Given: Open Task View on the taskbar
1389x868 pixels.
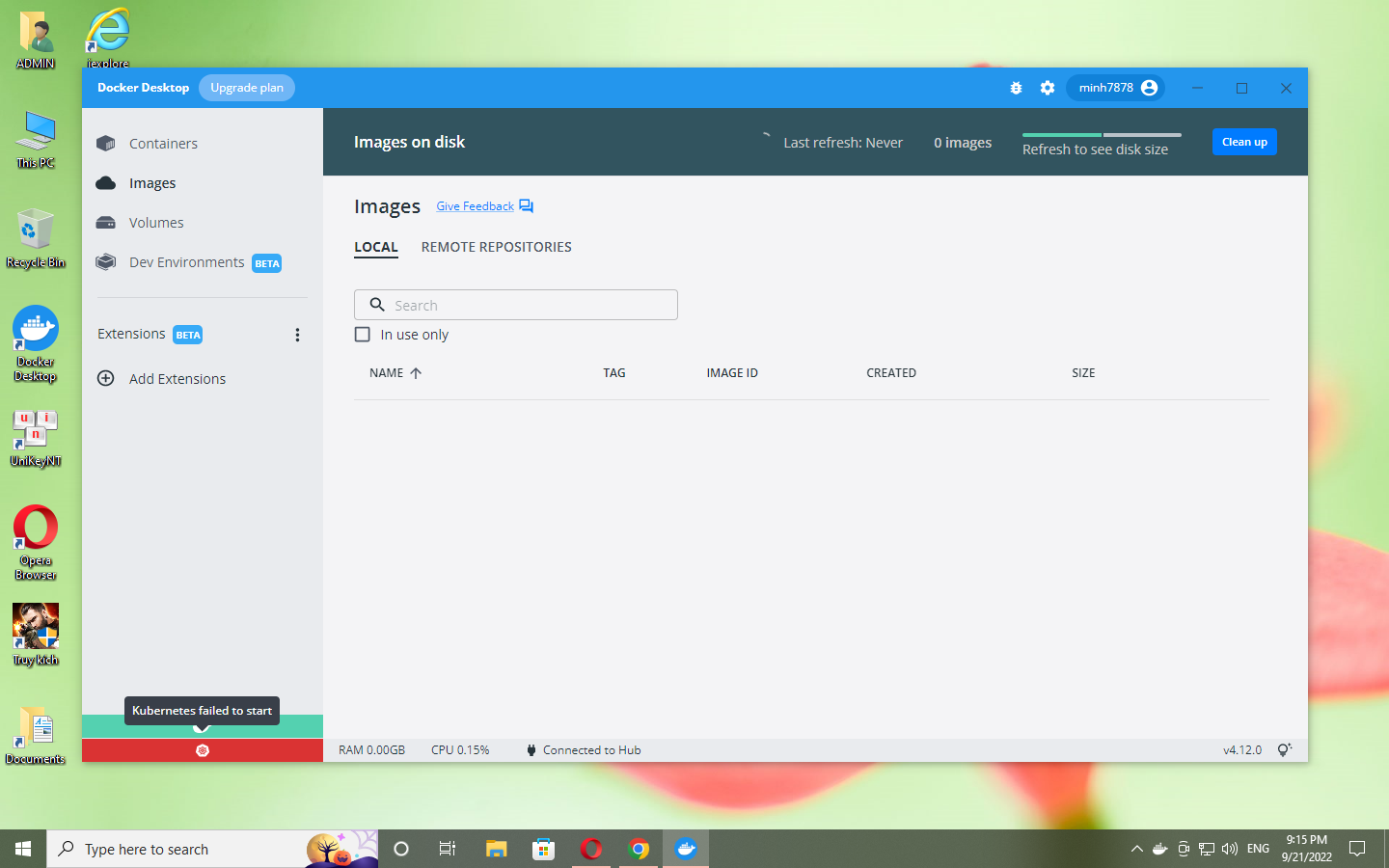Looking at the screenshot, I should (x=448, y=849).
